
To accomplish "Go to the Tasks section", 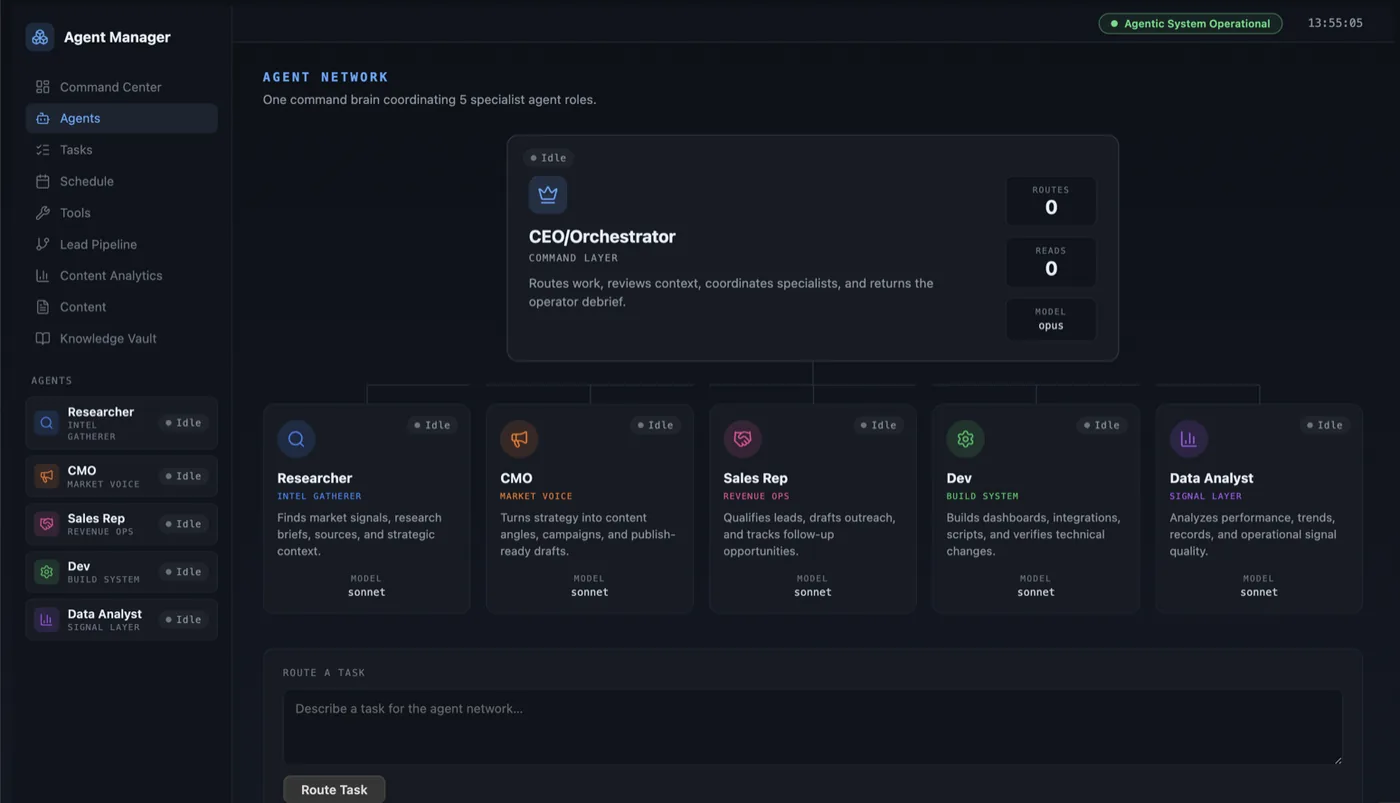I will click(122, 150).
